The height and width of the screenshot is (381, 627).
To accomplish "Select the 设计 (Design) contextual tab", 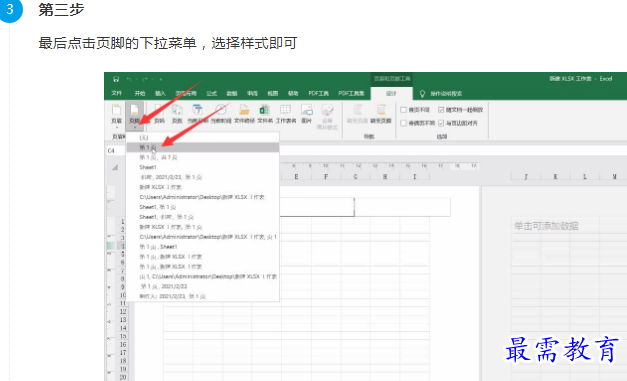I will (x=391, y=94).
